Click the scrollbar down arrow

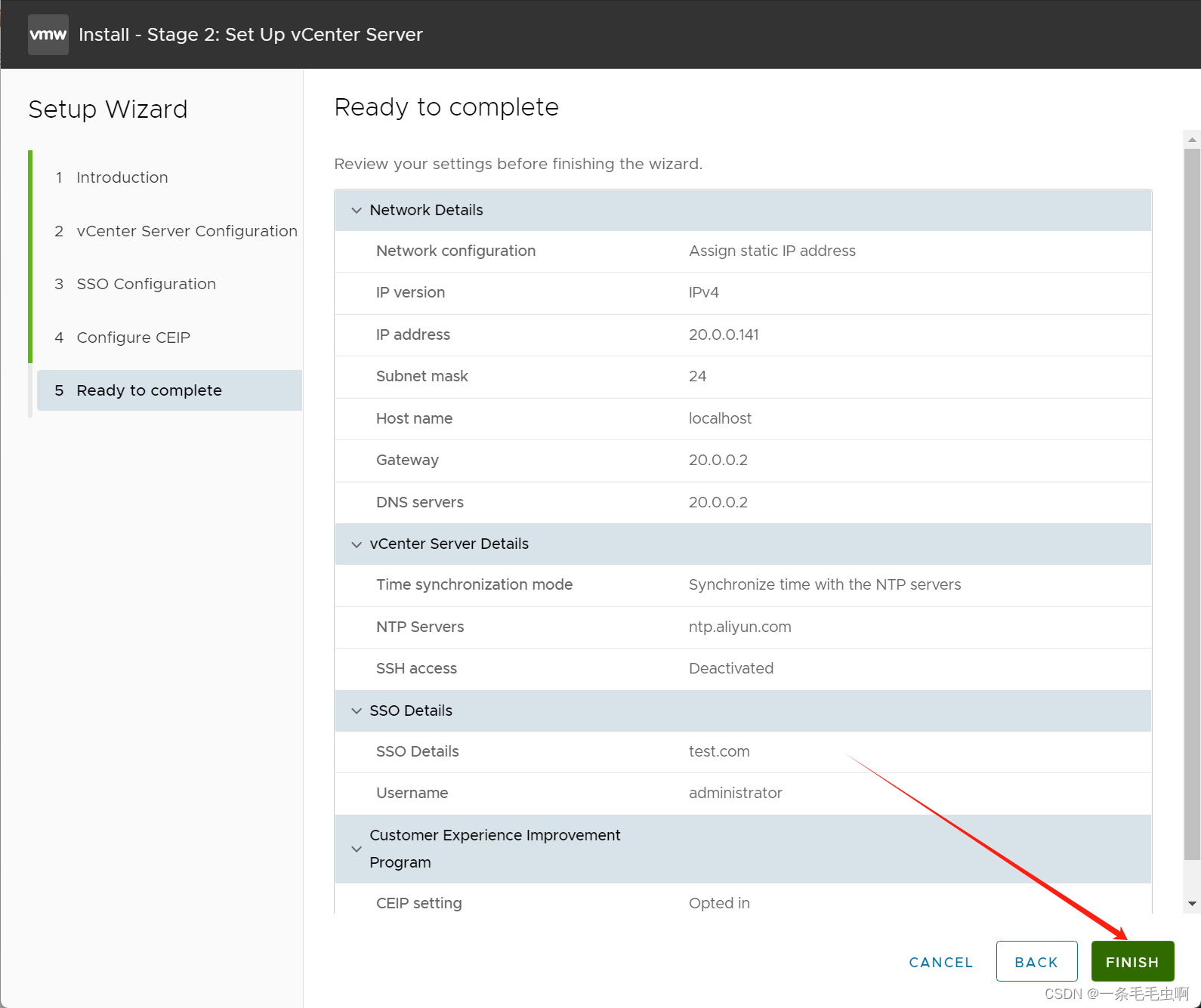(x=1192, y=904)
